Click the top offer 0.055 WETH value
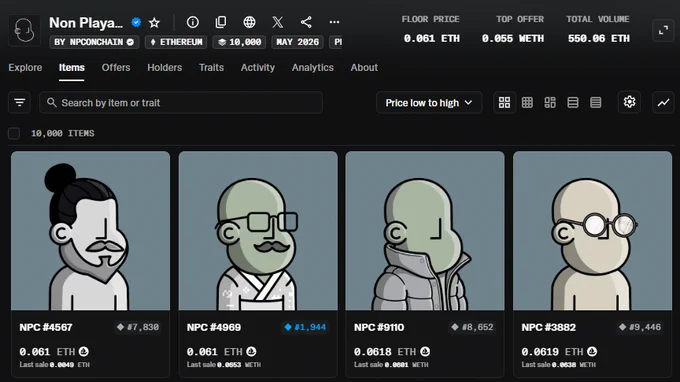680x382 pixels. click(x=513, y=39)
